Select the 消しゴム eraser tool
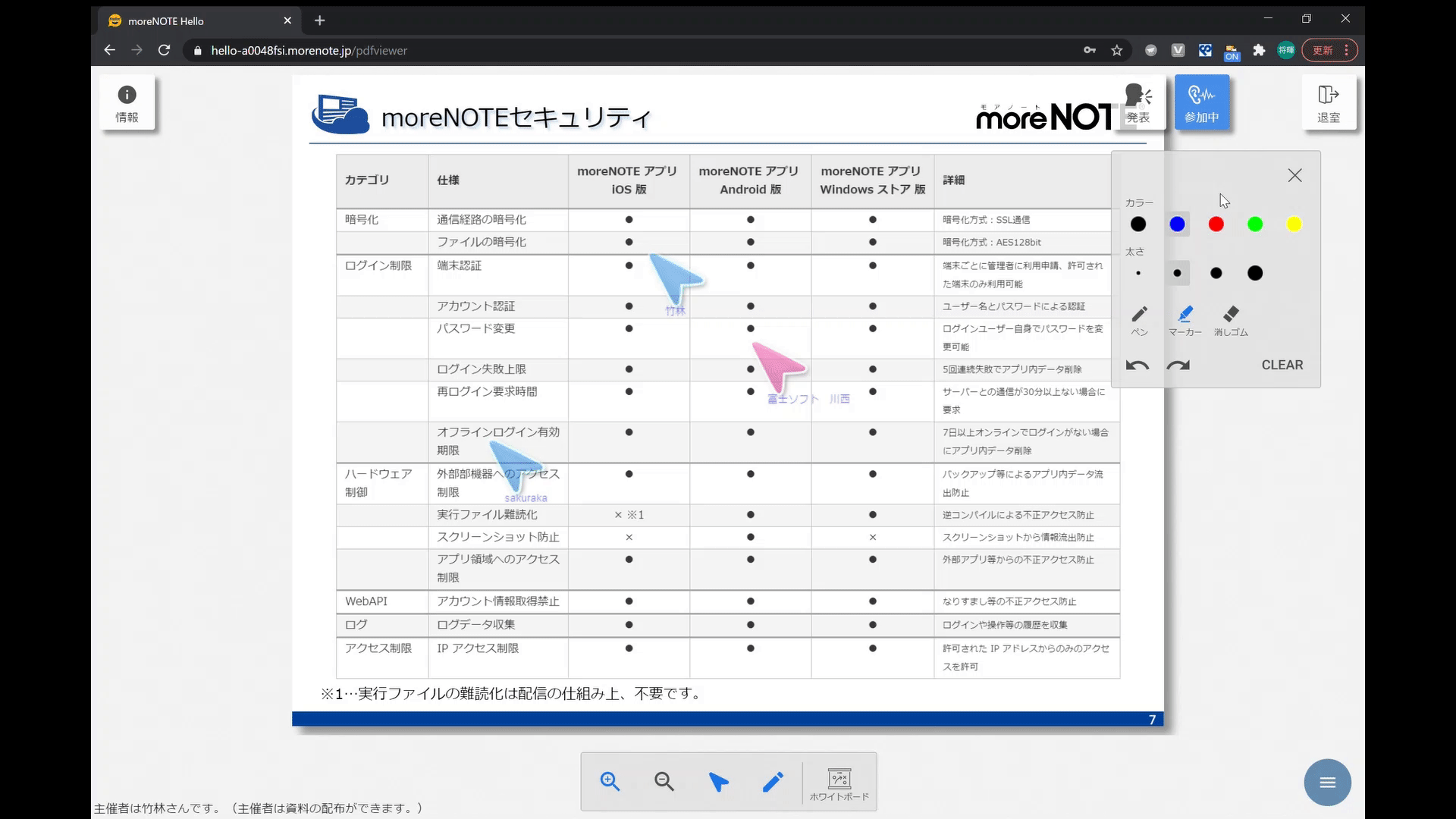This screenshot has width=1456, height=819. [1231, 320]
